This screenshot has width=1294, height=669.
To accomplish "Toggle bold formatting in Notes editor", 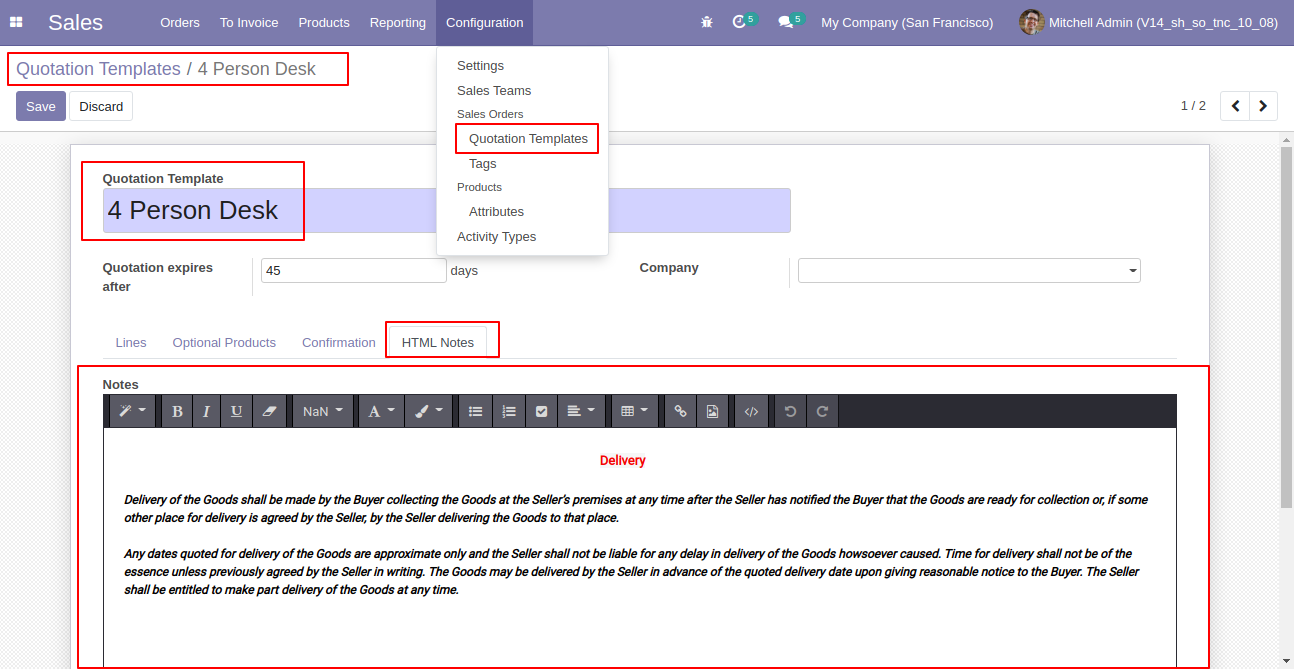I will 177,411.
